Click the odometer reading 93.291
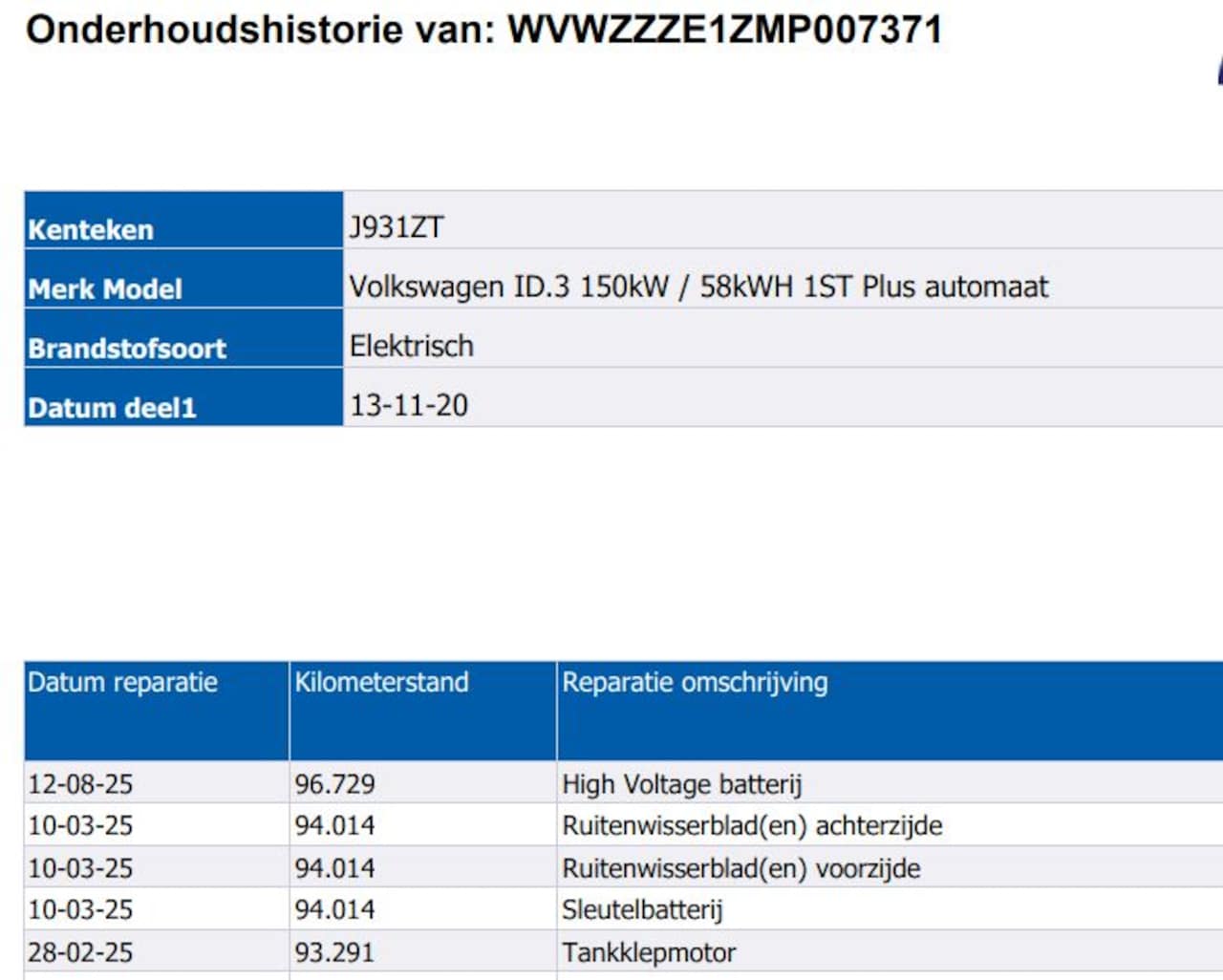1223x980 pixels. tap(334, 952)
